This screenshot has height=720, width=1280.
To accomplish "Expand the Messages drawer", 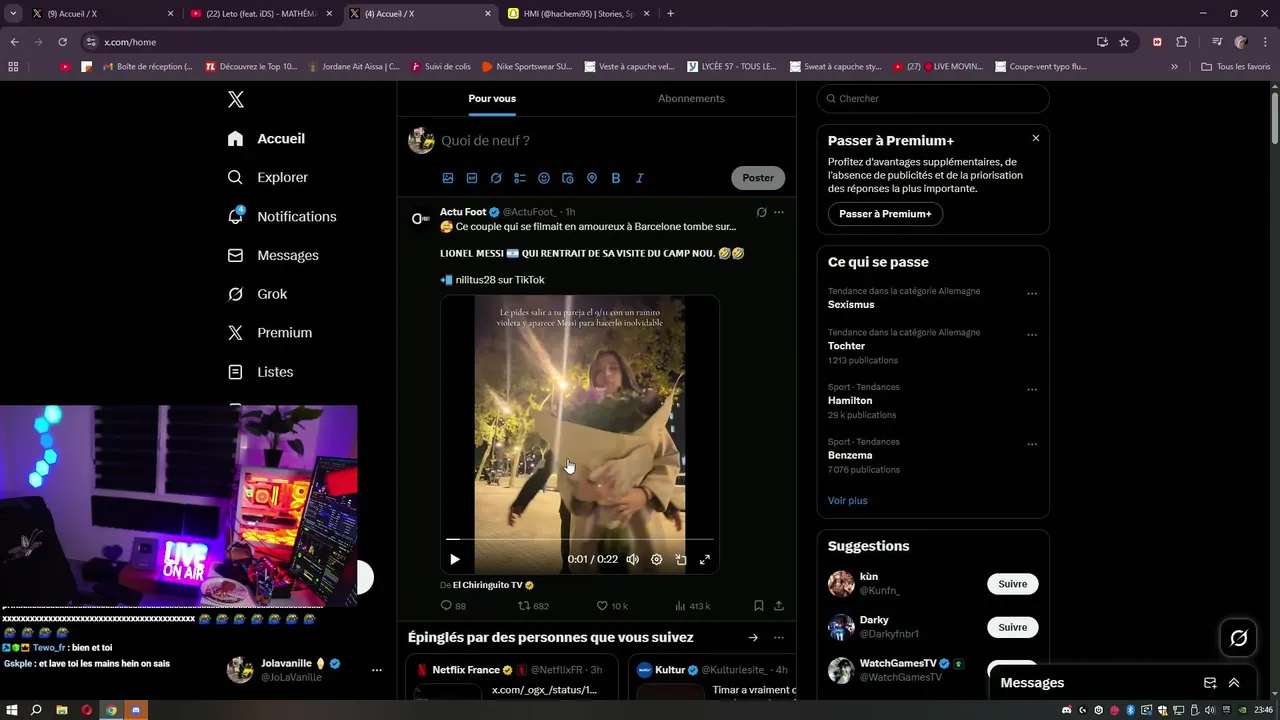I will pos(1234,683).
